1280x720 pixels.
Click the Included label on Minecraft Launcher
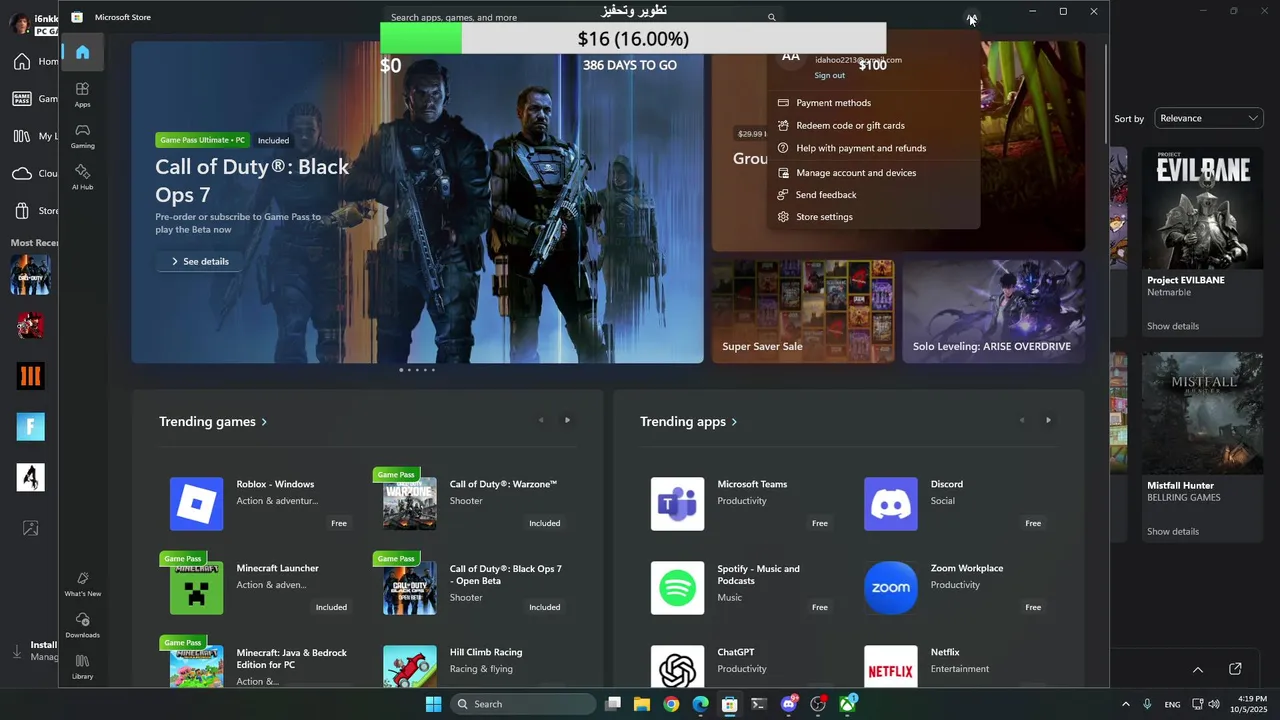(331, 607)
